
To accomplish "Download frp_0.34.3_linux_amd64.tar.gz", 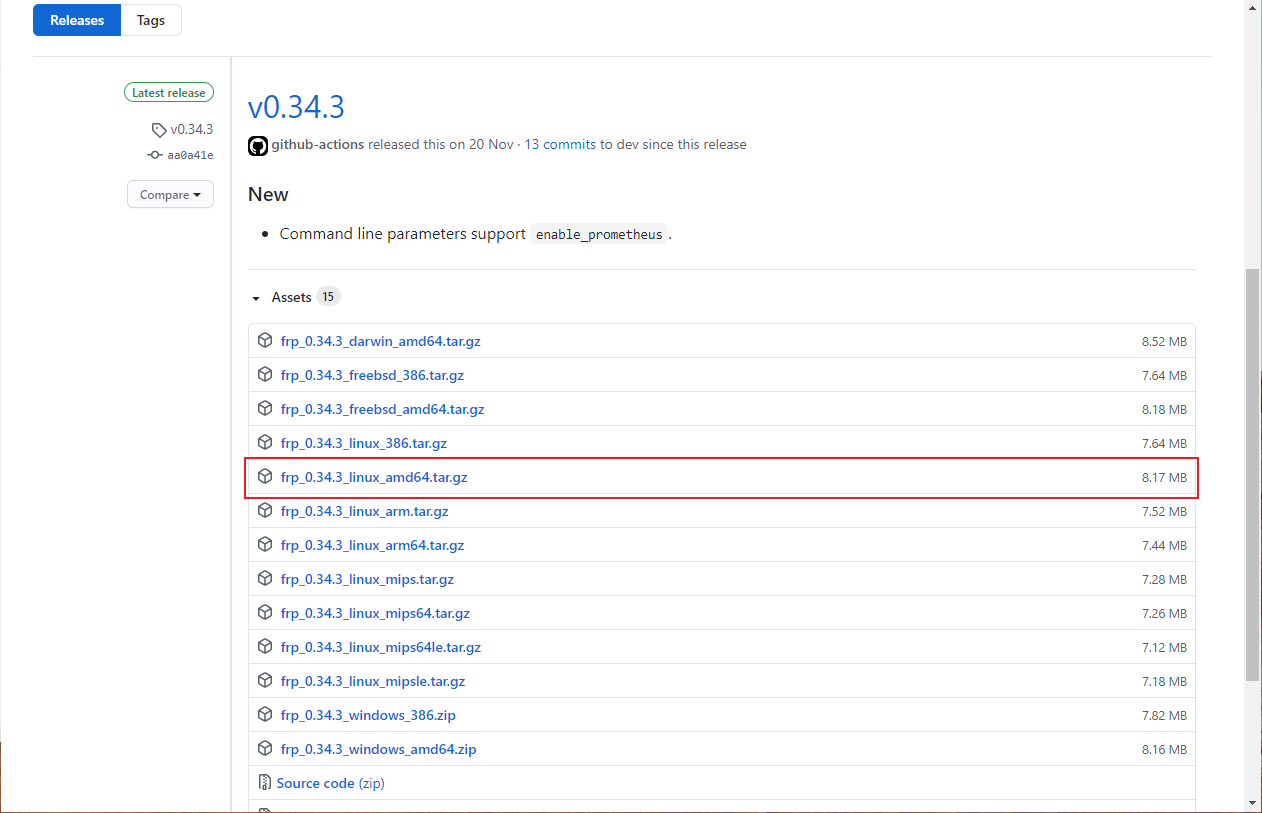I will 374,477.
